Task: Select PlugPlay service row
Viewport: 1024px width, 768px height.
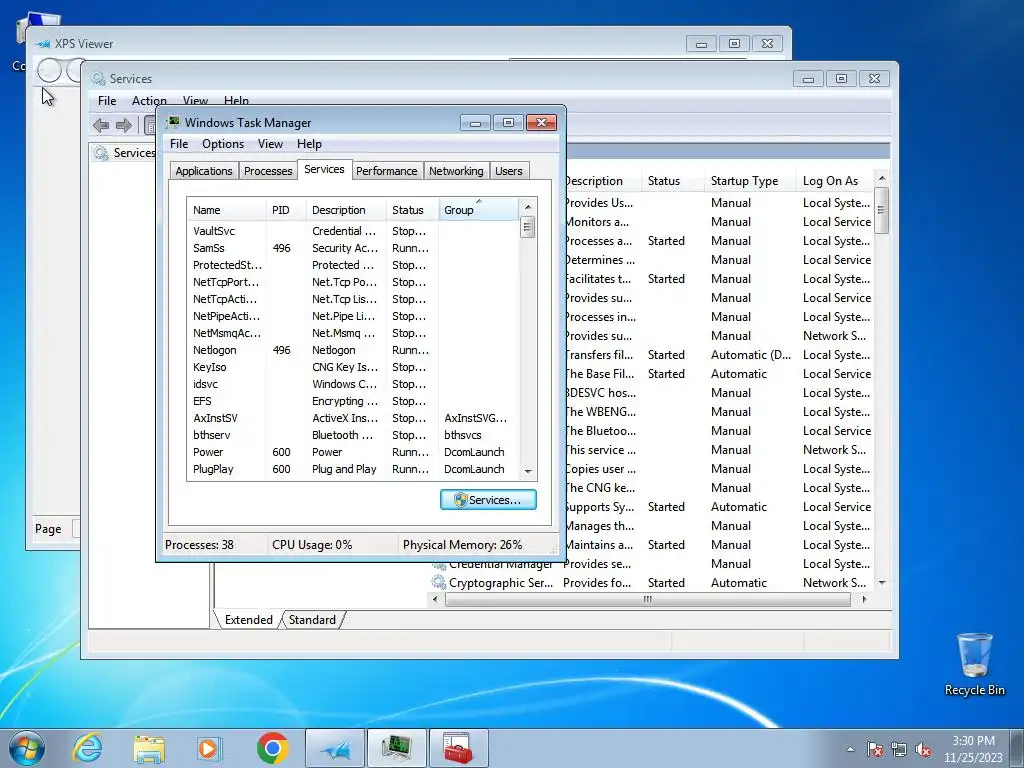Action: tap(353, 469)
